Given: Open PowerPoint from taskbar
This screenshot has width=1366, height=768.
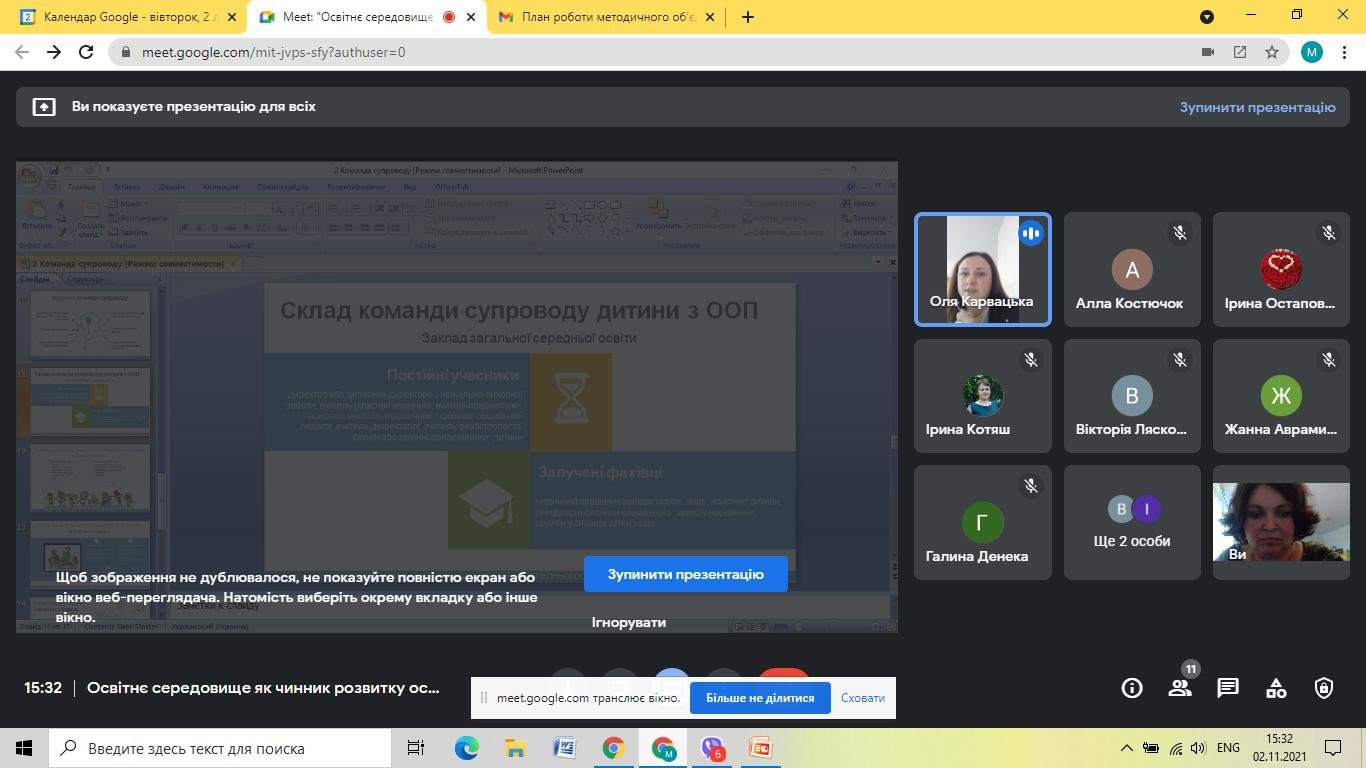Looking at the screenshot, I should pyautogui.click(x=761, y=748).
